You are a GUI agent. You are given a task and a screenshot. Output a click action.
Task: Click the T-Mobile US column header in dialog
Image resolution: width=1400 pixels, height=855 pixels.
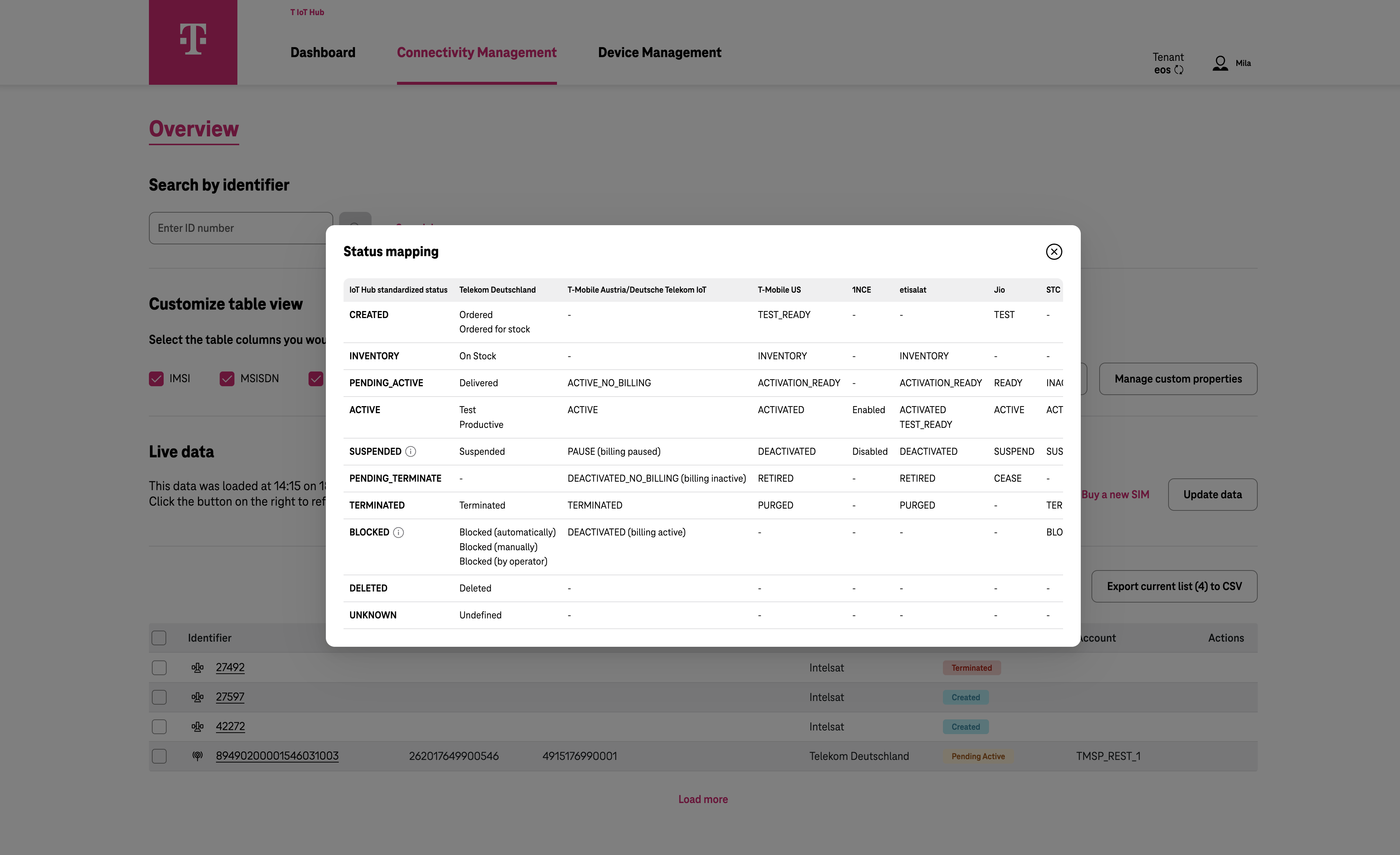pyautogui.click(x=779, y=290)
